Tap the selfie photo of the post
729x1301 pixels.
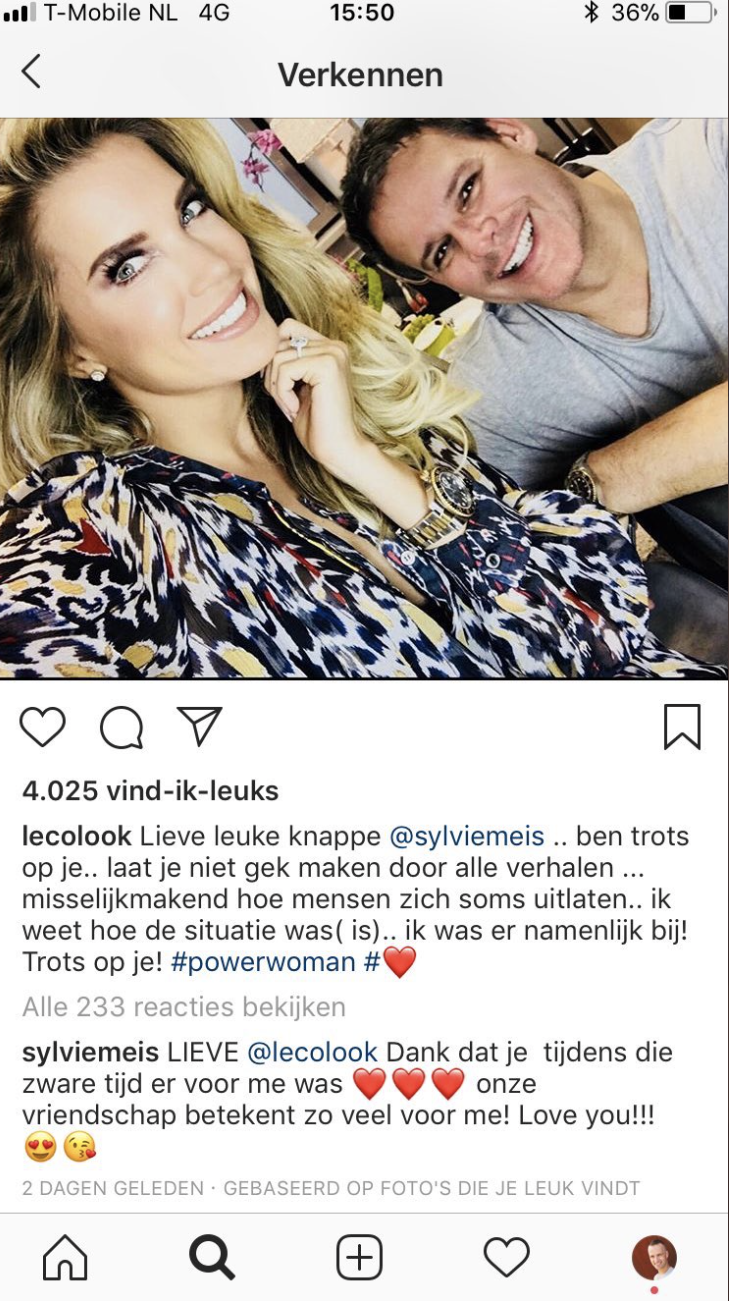pyautogui.click(x=364, y=398)
